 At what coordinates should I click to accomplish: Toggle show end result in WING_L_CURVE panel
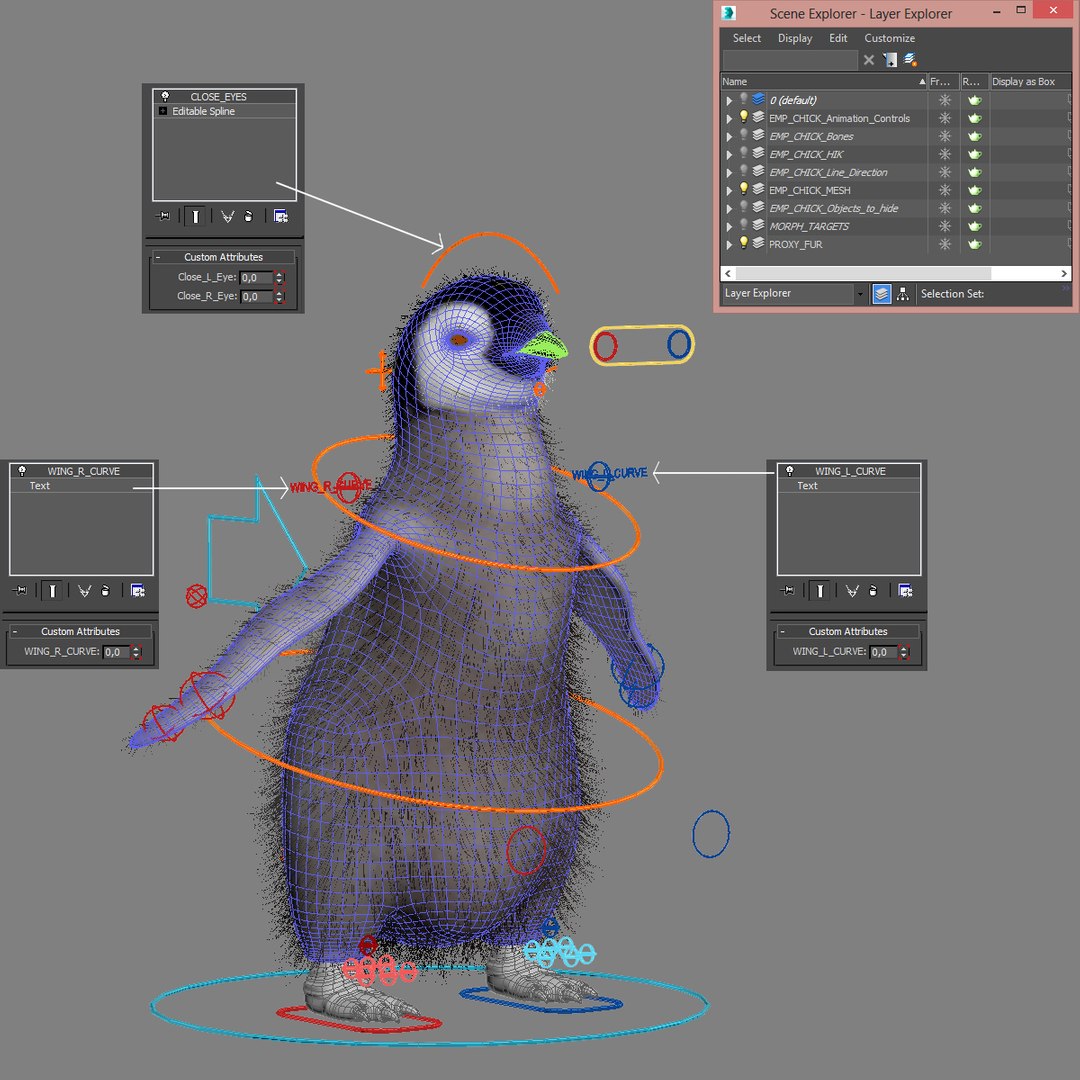(820, 590)
